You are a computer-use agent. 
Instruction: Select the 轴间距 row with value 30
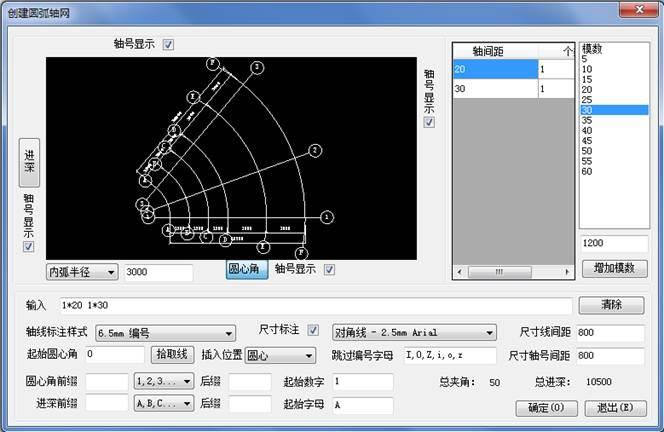pyautogui.click(x=494, y=89)
